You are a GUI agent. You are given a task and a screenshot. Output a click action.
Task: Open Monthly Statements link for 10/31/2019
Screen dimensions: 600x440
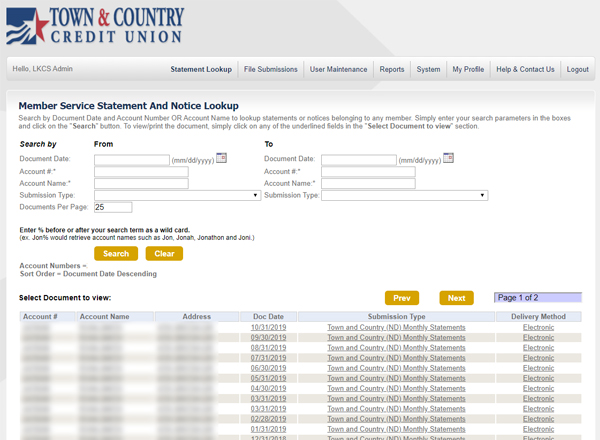[x=396, y=328]
